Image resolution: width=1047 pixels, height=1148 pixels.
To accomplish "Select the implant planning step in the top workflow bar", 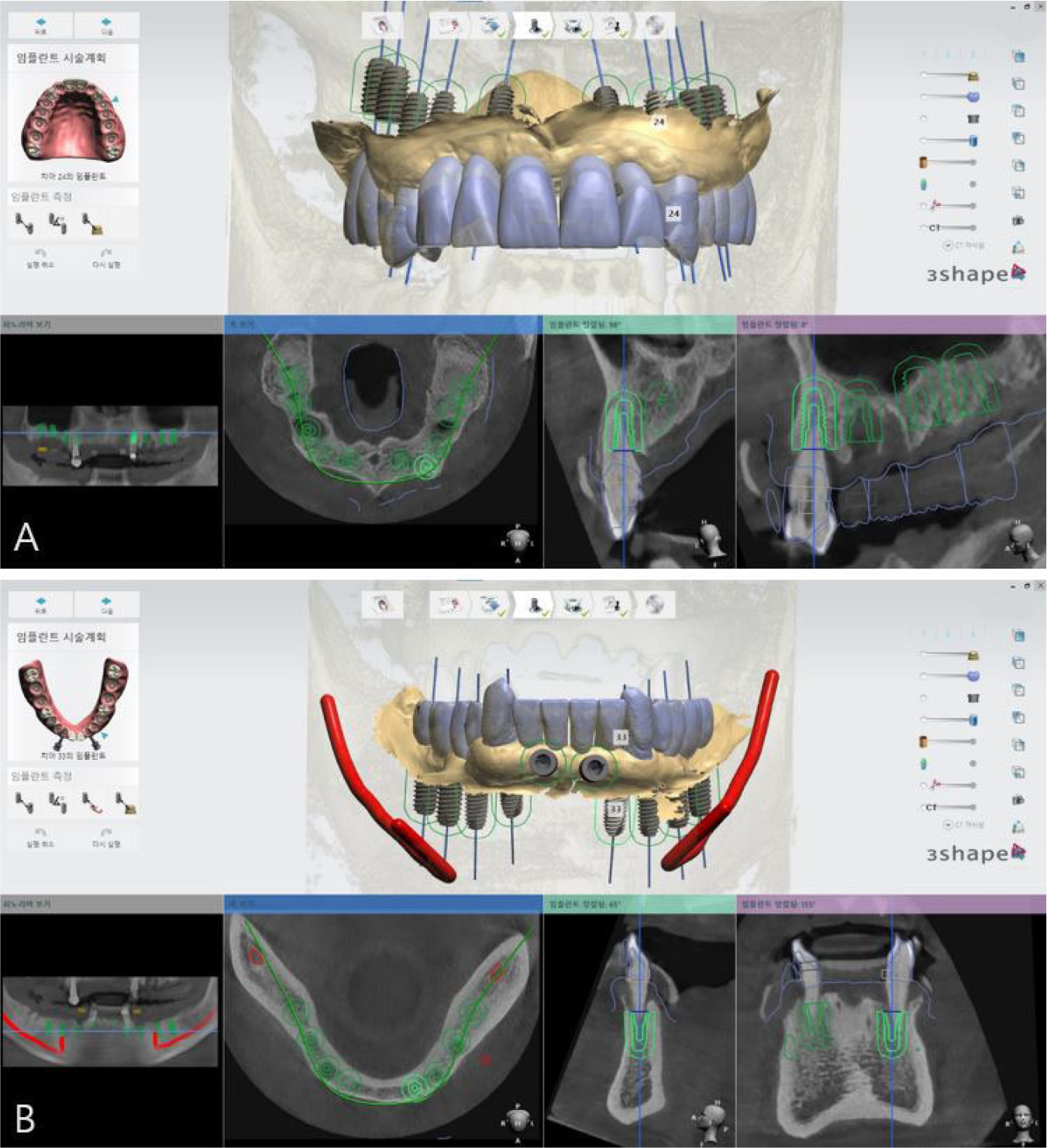I will 535,26.
